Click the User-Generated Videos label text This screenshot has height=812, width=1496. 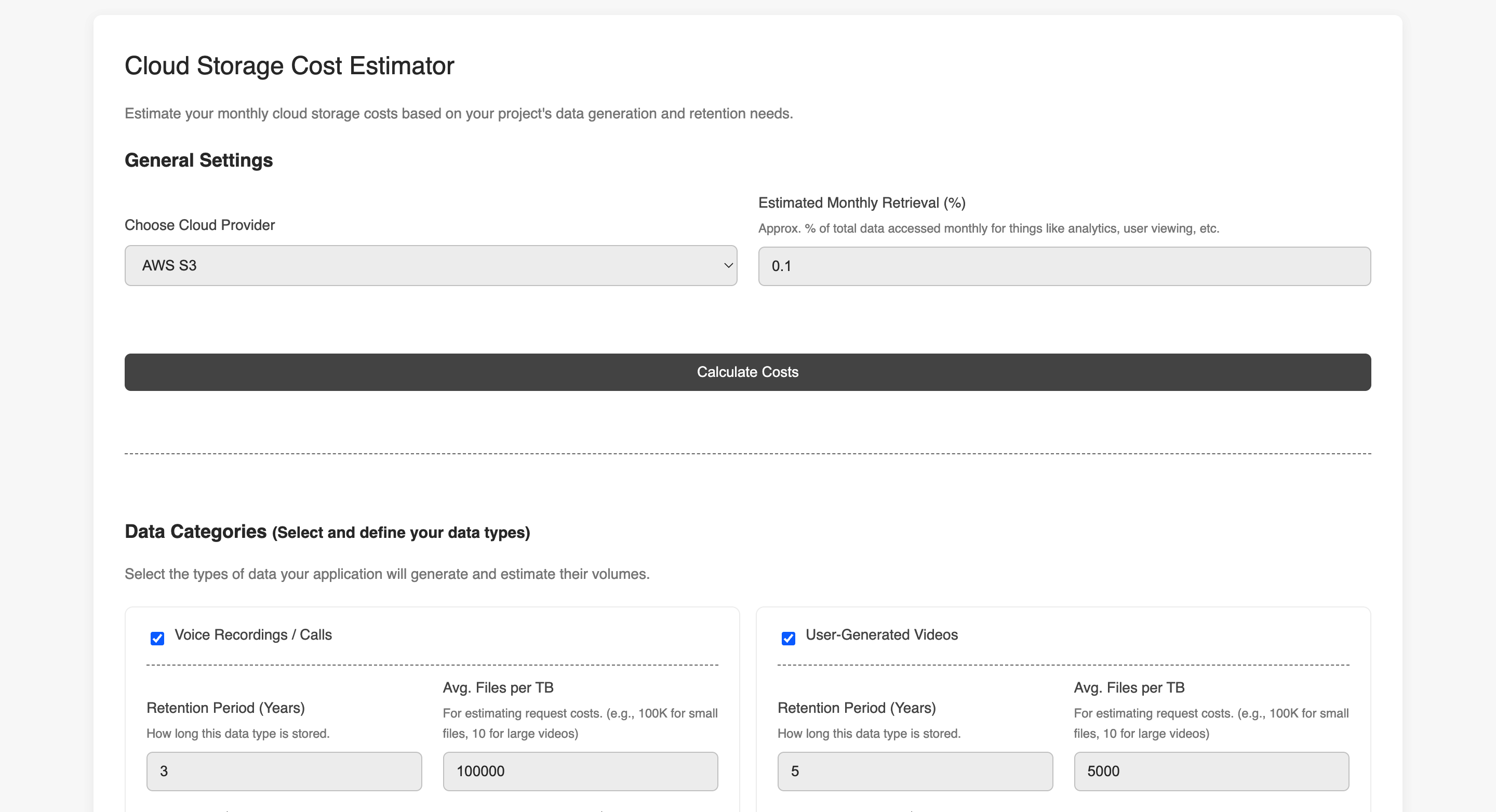[881, 634]
